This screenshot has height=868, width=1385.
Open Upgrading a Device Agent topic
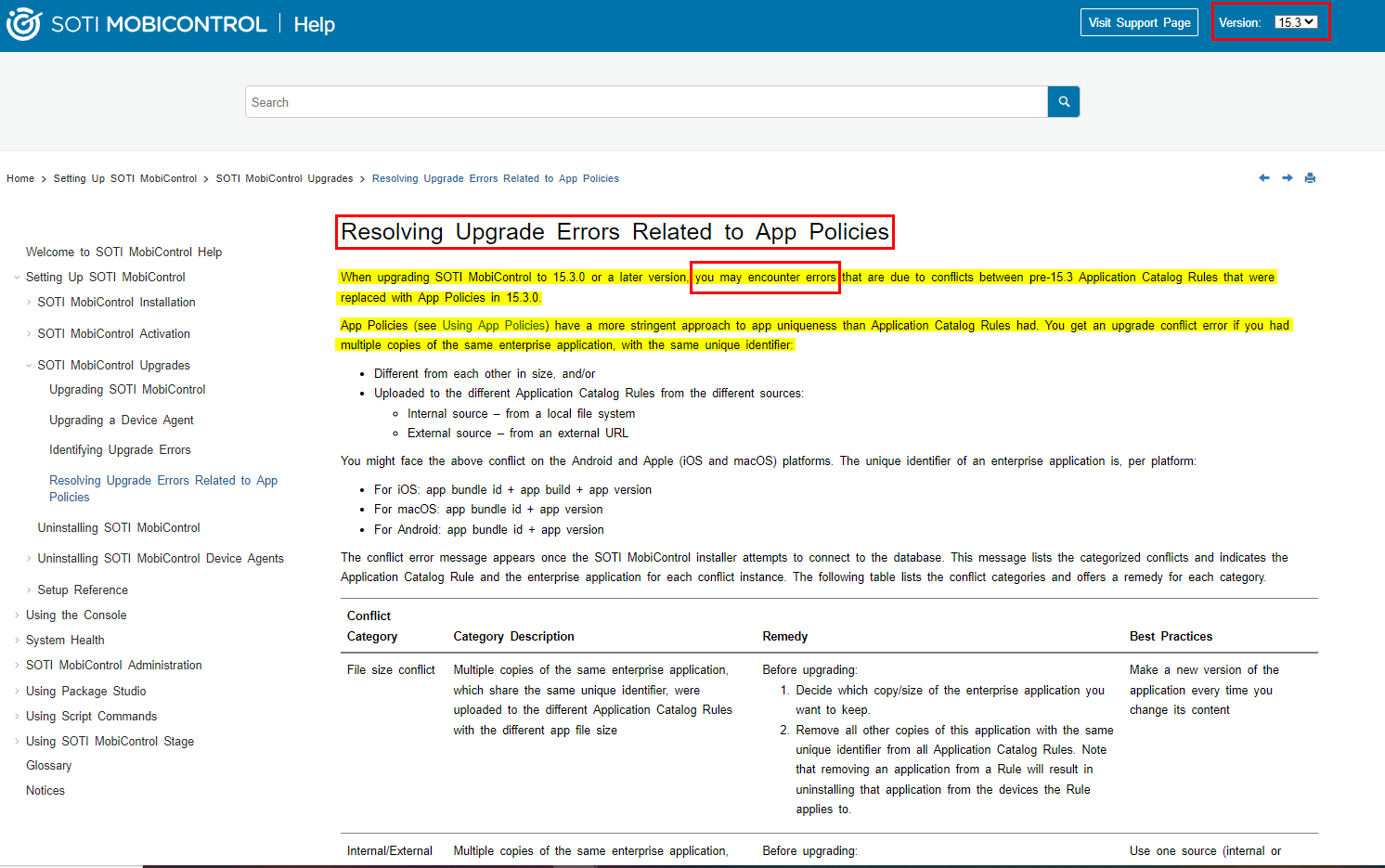click(x=122, y=421)
